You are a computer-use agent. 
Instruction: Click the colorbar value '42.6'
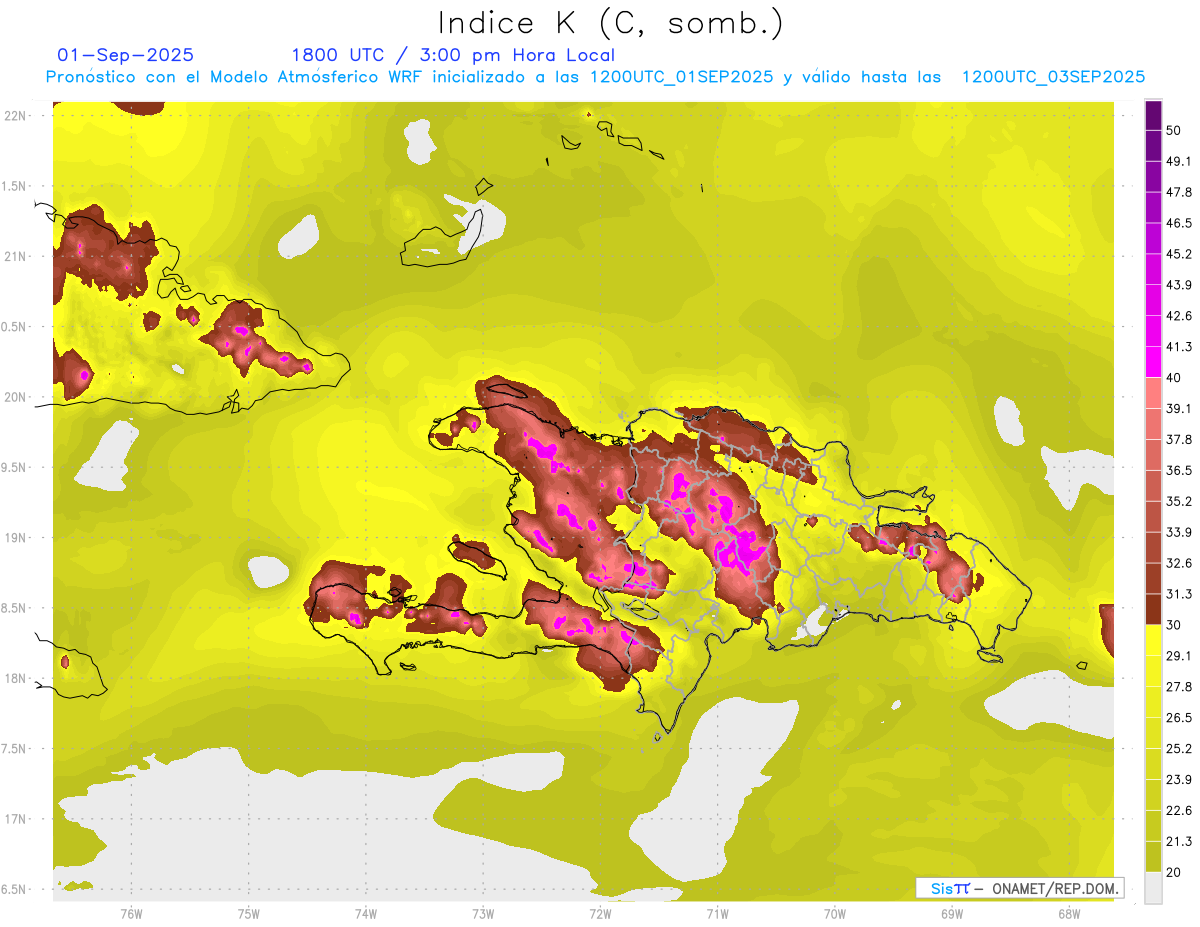pos(1179,316)
